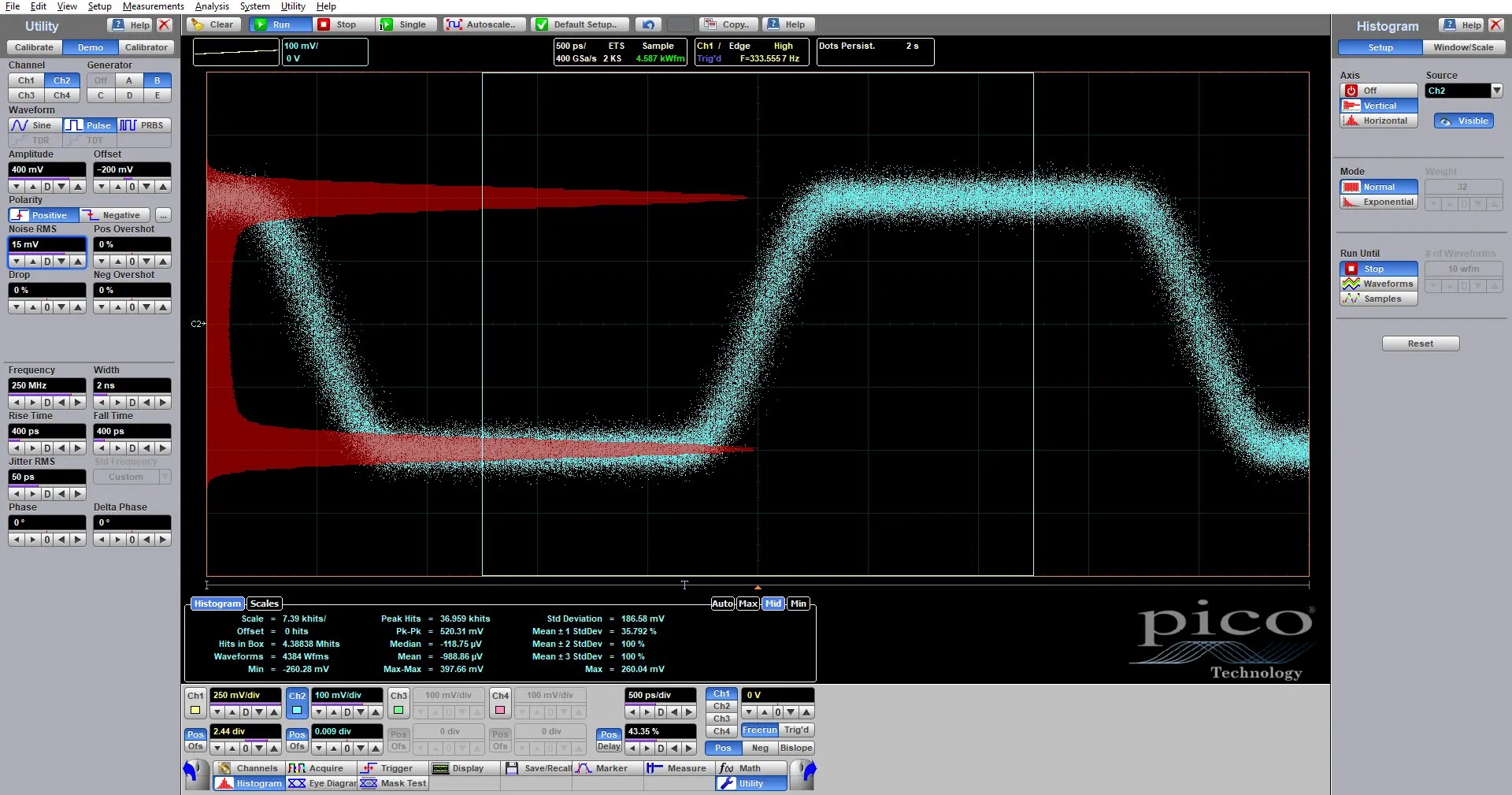Image resolution: width=1512 pixels, height=795 pixels.
Task: Click the Ch1 yellow color swatch
Action: click(x=195, y=711)
